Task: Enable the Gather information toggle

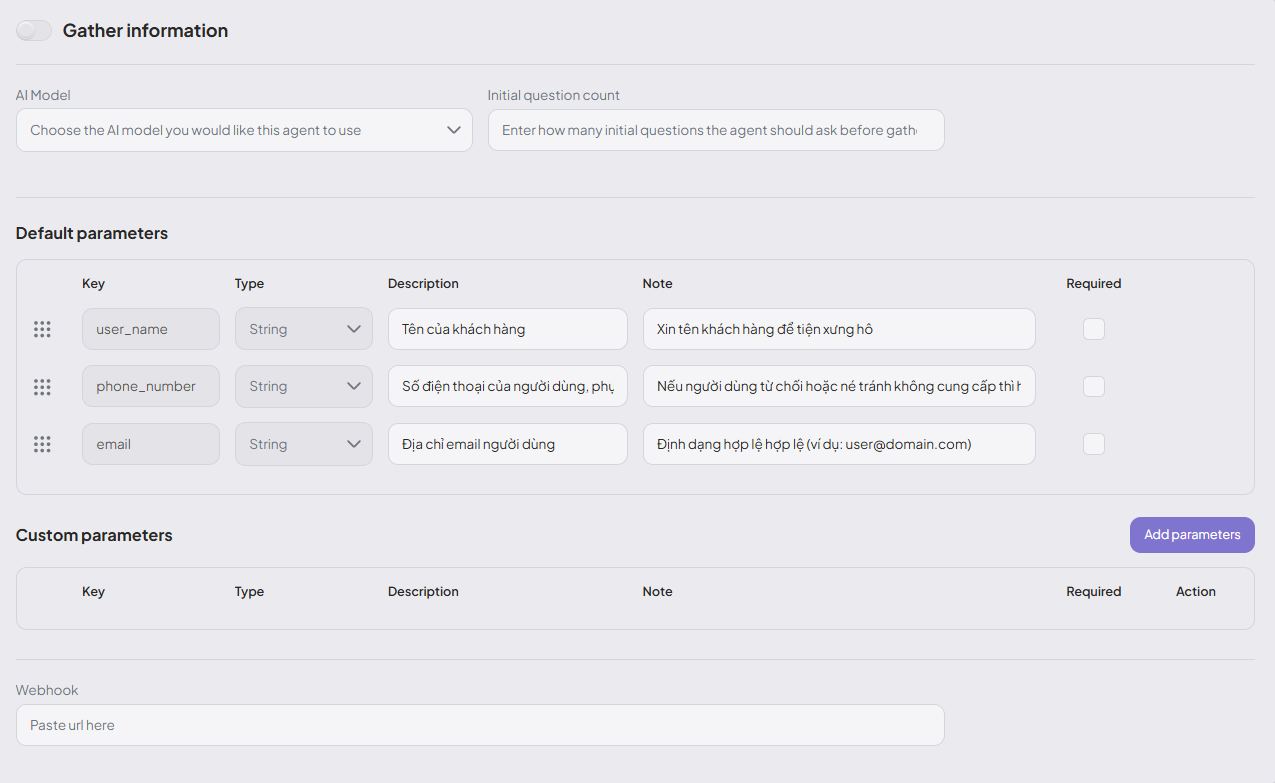Action: pos(34,31)
